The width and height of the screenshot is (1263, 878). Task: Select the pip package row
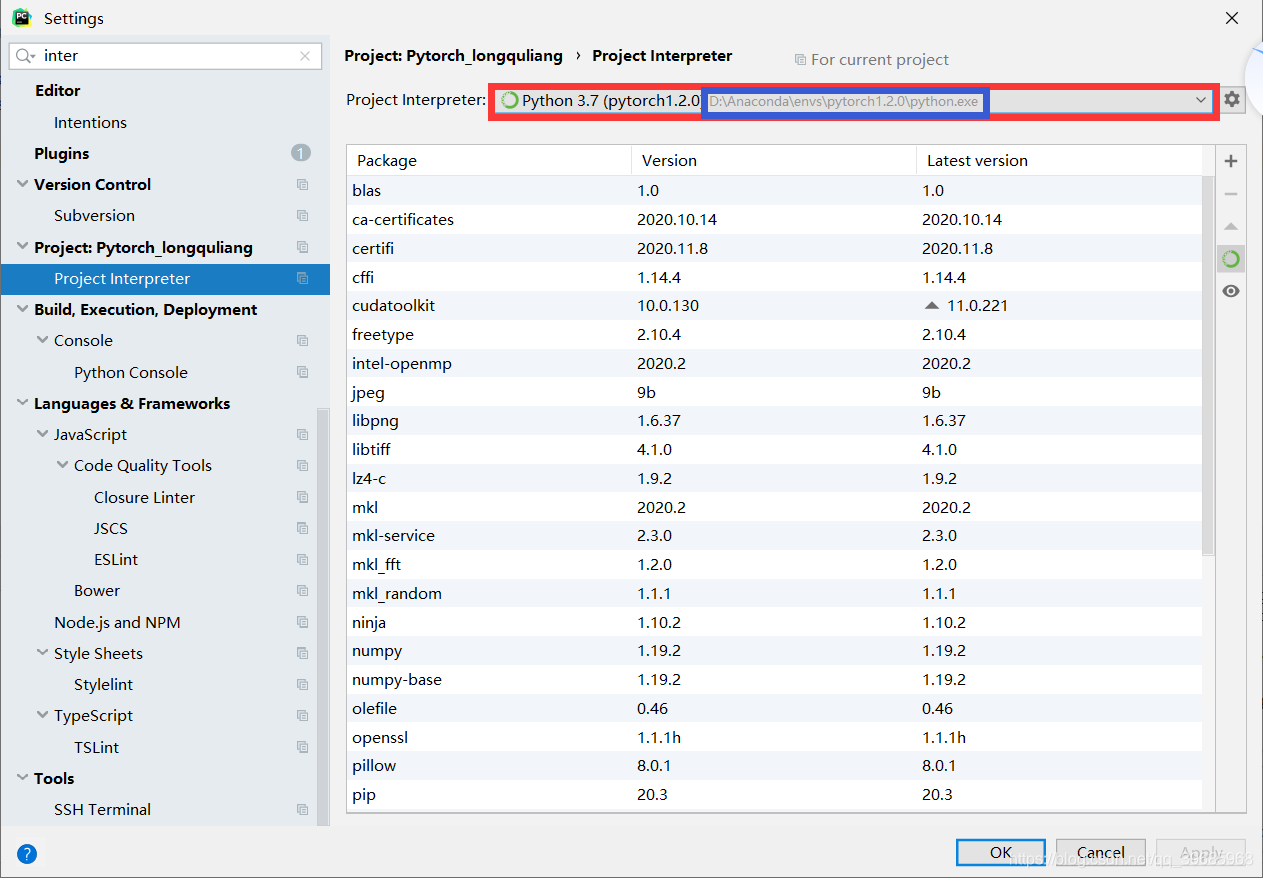pos(775,795)
